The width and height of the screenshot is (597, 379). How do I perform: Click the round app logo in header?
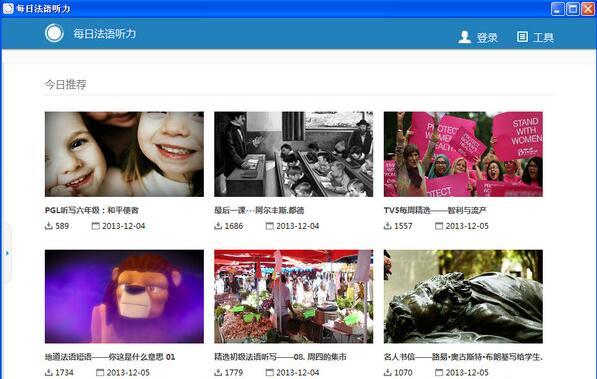tap(54, 33)
